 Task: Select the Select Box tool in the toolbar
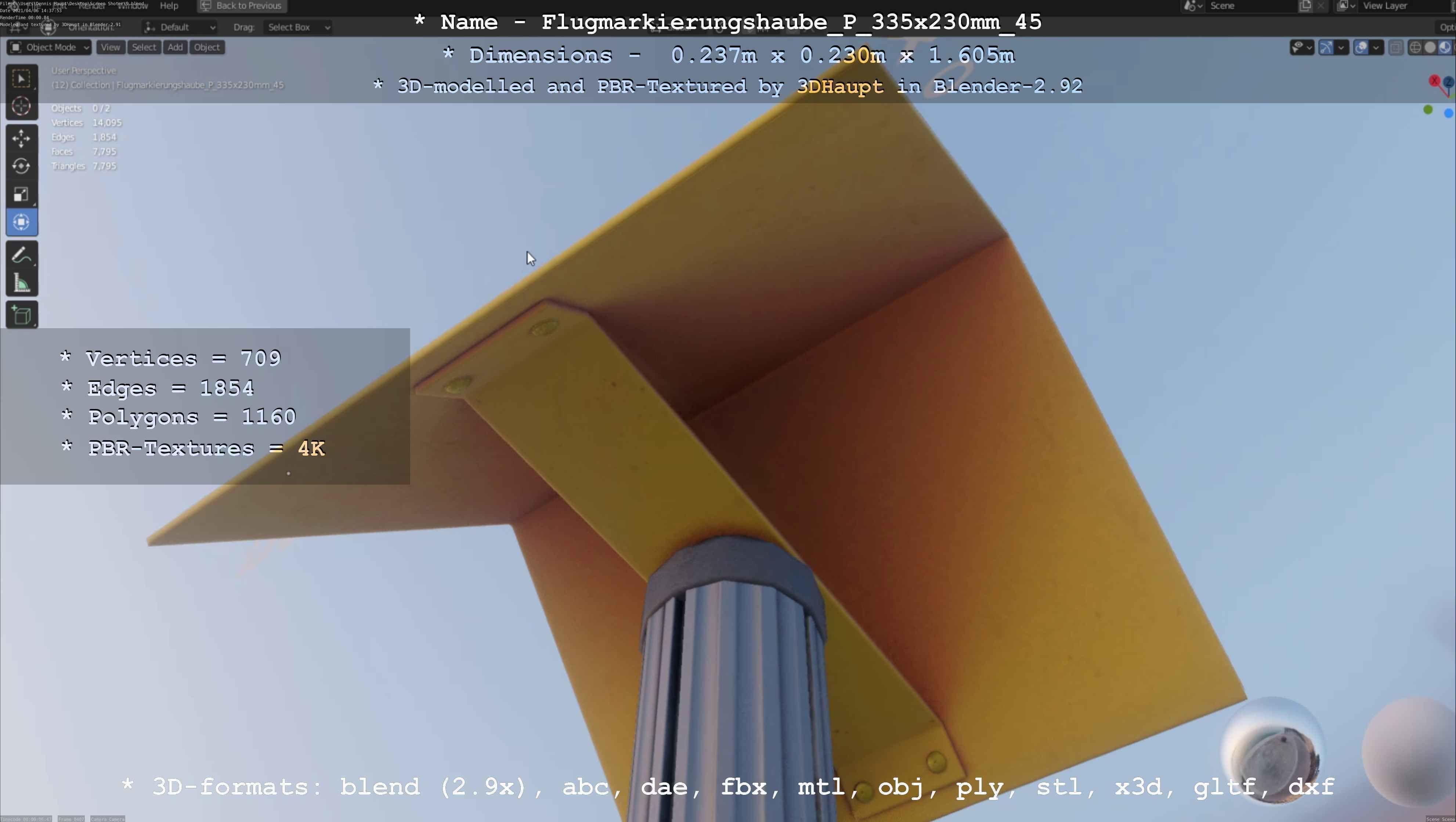21,79
